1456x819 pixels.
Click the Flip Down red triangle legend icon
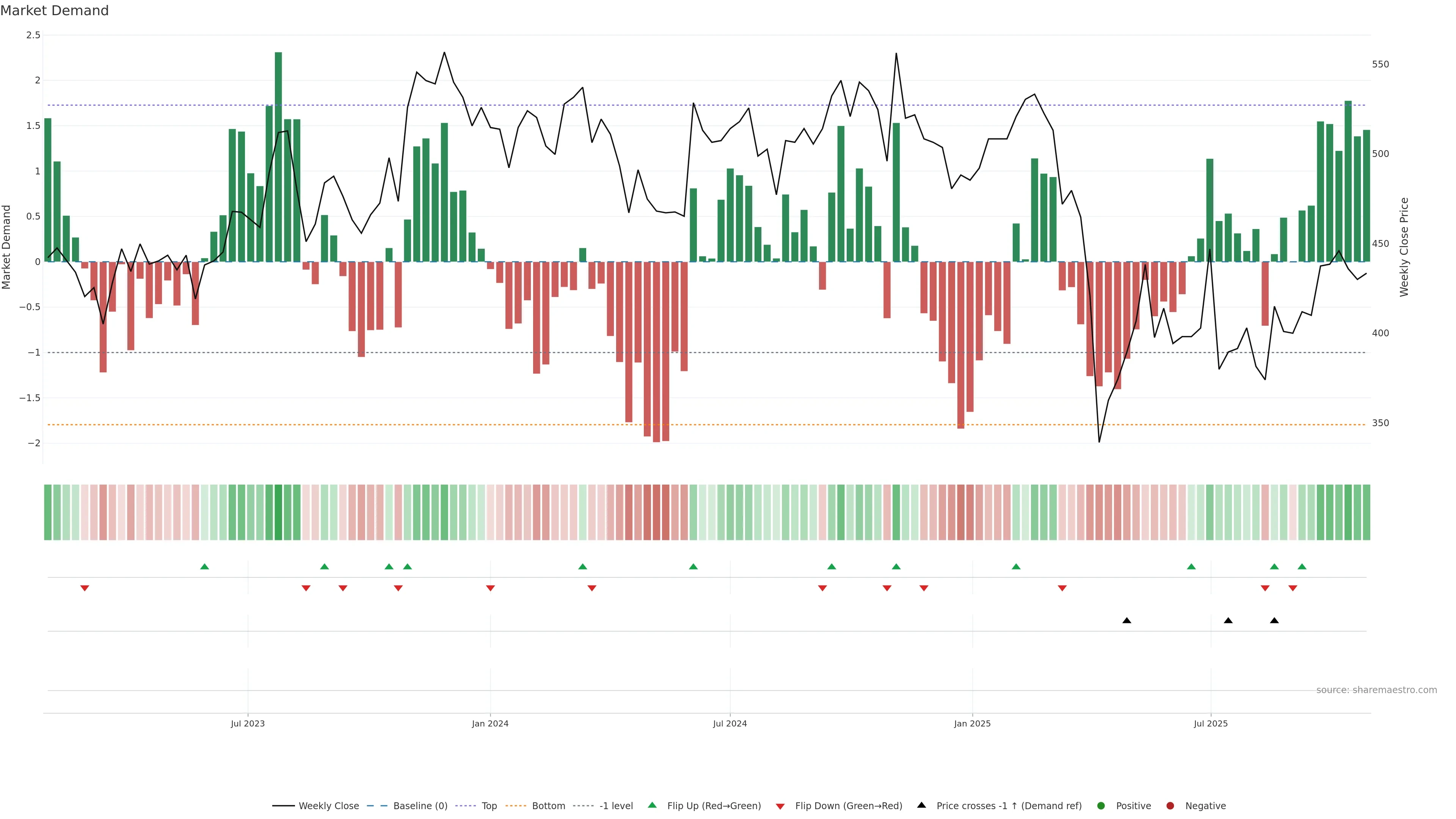[781, 806]
